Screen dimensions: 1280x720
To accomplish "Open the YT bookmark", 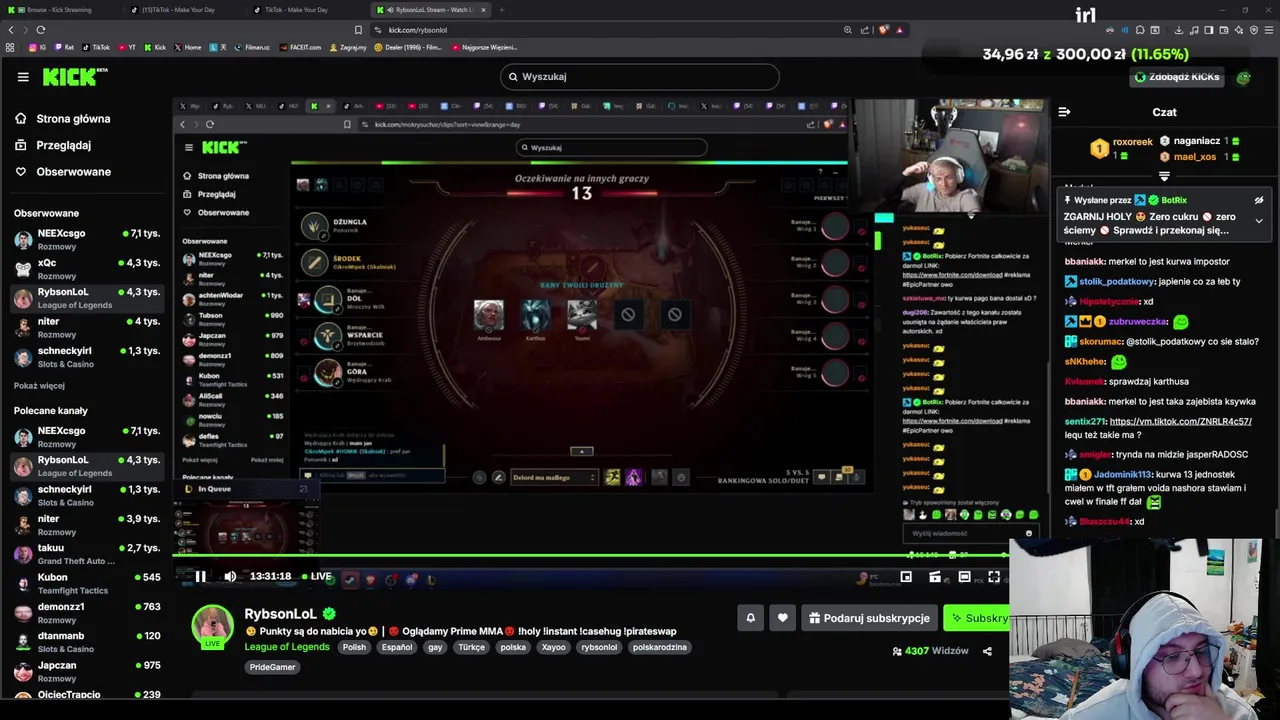I will (126, 47).
